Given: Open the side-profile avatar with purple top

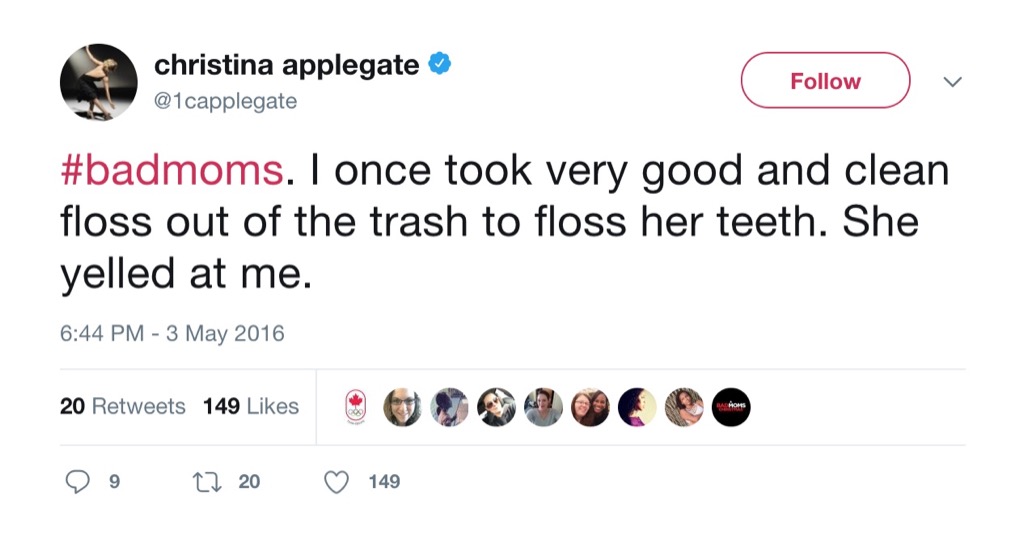Looking at the screenshot, I should coord(637,407).
